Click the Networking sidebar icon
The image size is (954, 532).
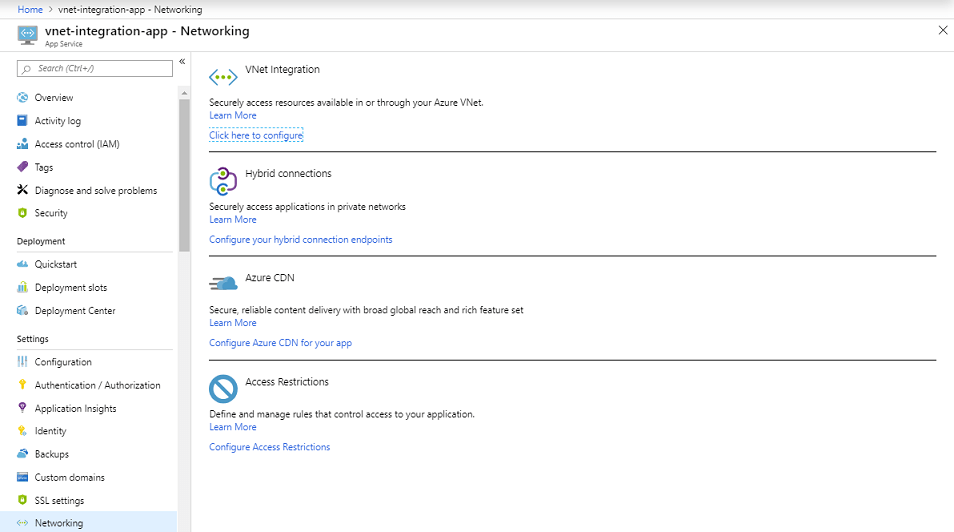point(23,523)
